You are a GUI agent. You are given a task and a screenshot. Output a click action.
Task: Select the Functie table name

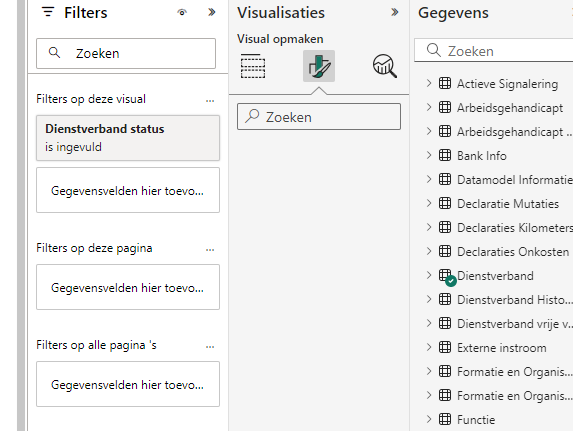[476, 420]
